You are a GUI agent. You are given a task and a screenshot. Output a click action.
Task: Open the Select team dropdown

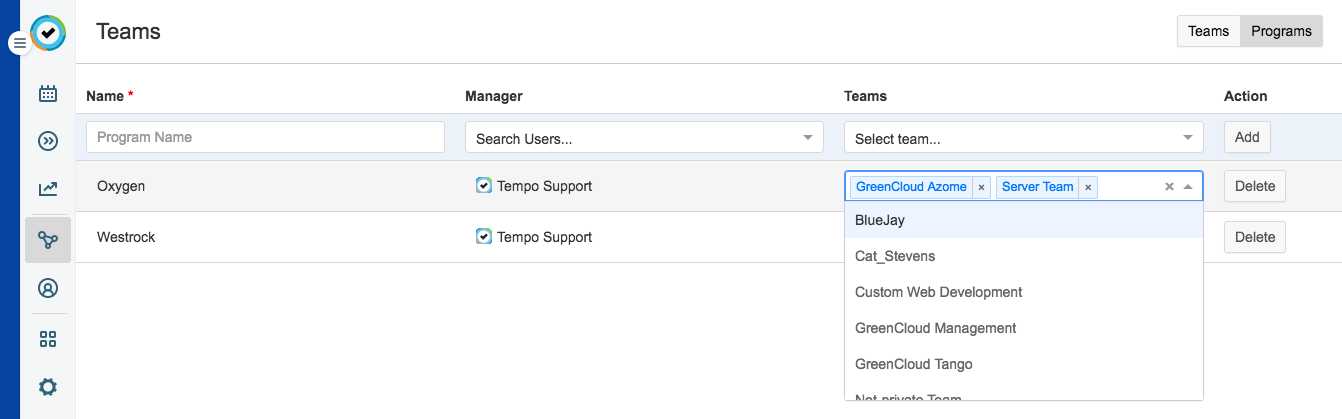[1187, 138]
